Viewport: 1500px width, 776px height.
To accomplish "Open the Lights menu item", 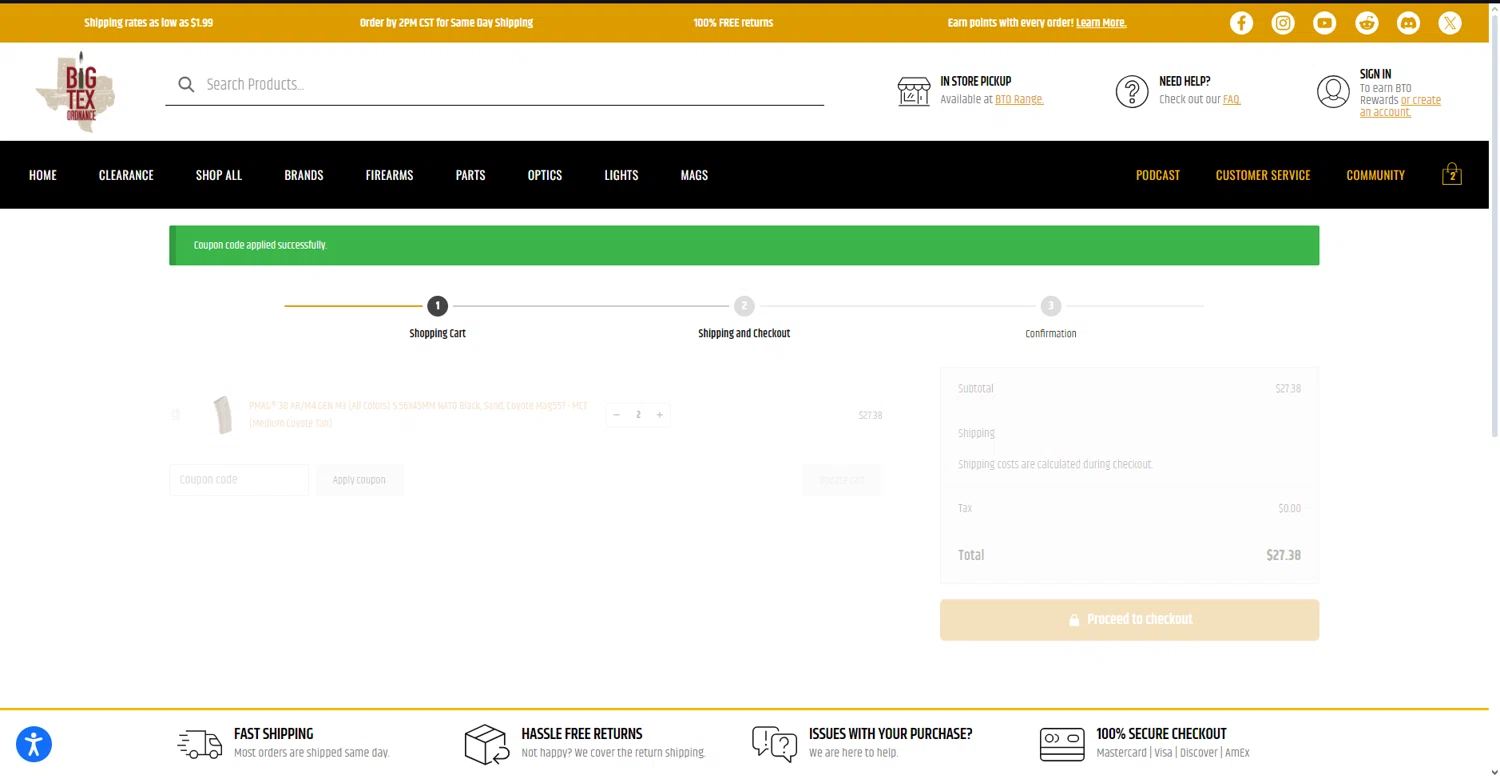I will click(621, 175).
